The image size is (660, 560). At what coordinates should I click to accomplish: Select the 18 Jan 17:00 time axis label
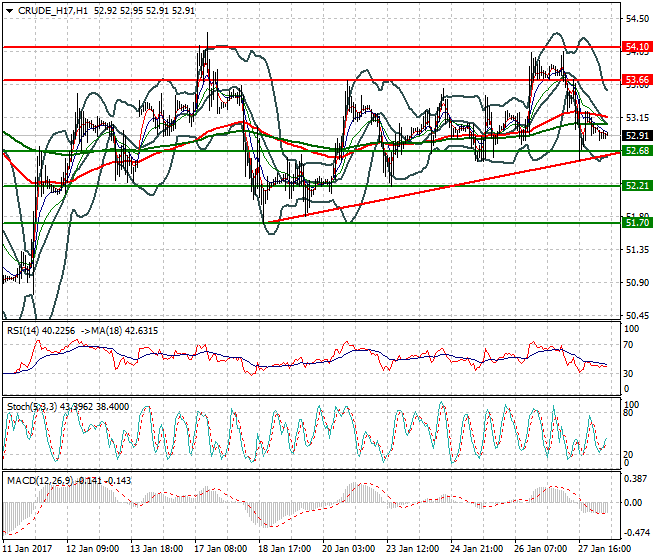coord(285,549)
